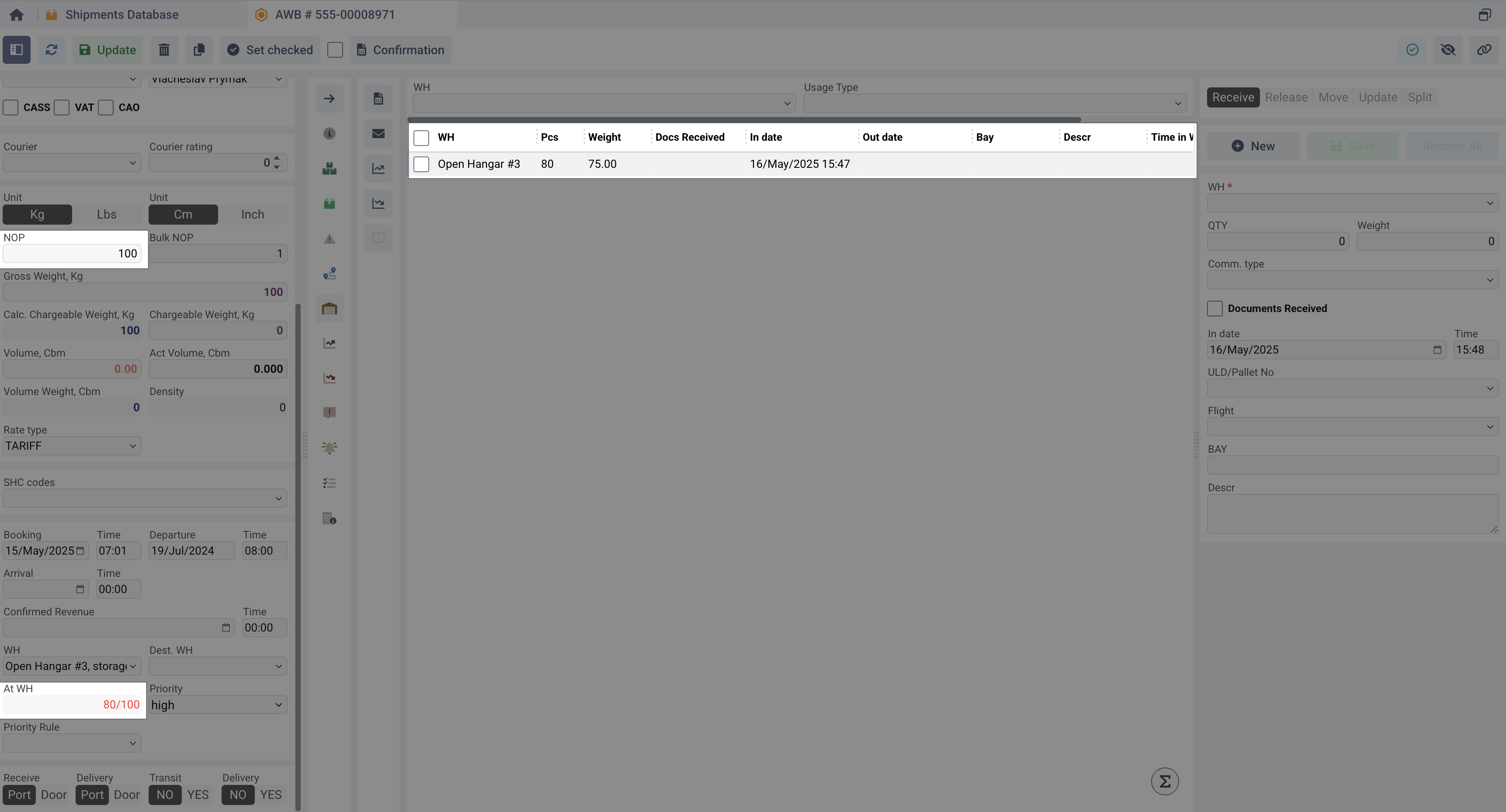Switch weight unit to Lbs

[x=106, y=215]
